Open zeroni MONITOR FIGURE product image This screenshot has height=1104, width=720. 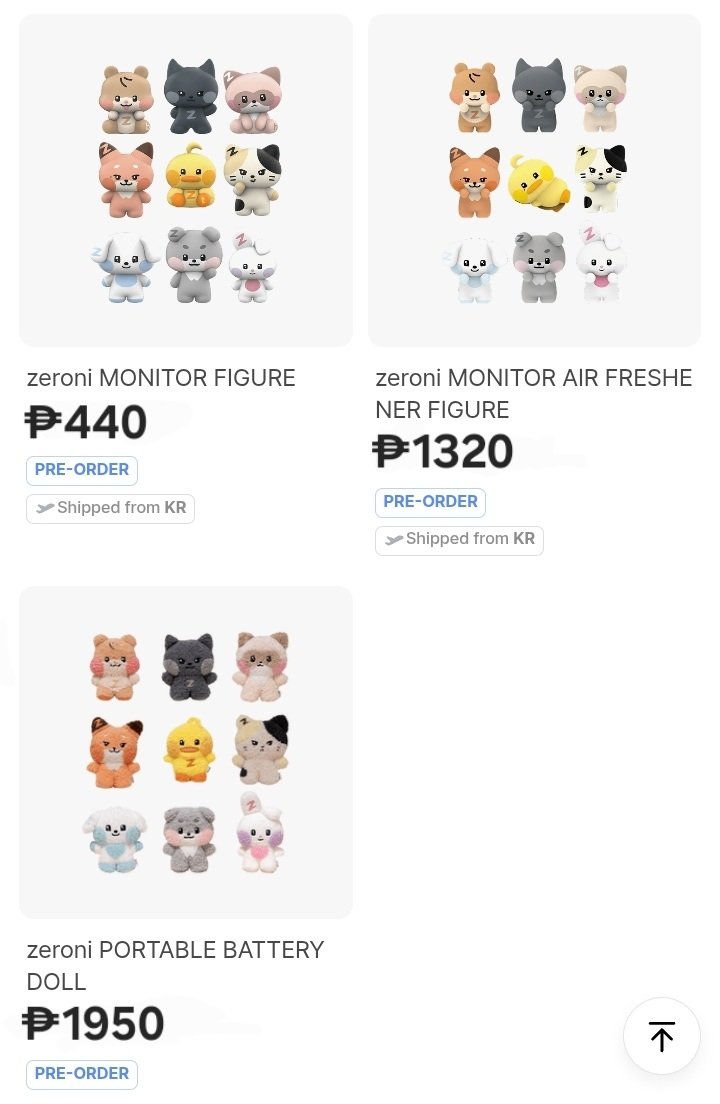click(186, 180)
